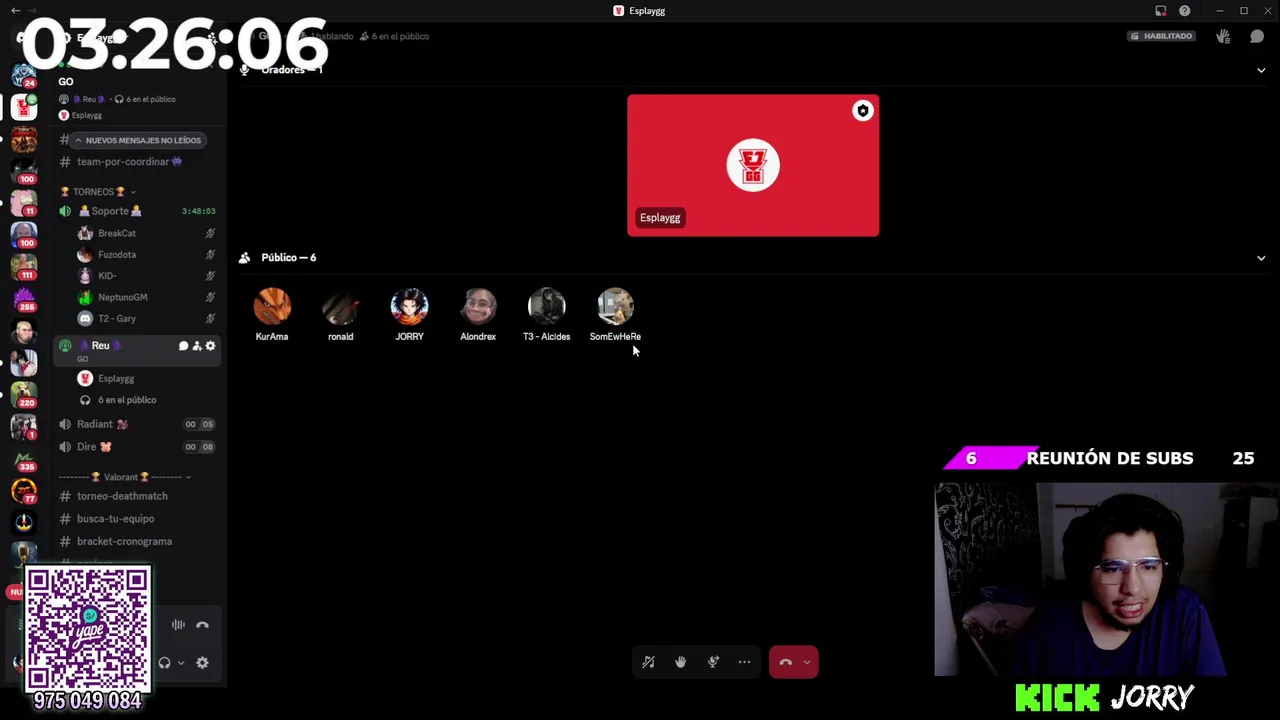Open the Help question mark icon
The height and width of the screenshot is (720, 1280).
pyautogui.click(x=1185, y=11)
